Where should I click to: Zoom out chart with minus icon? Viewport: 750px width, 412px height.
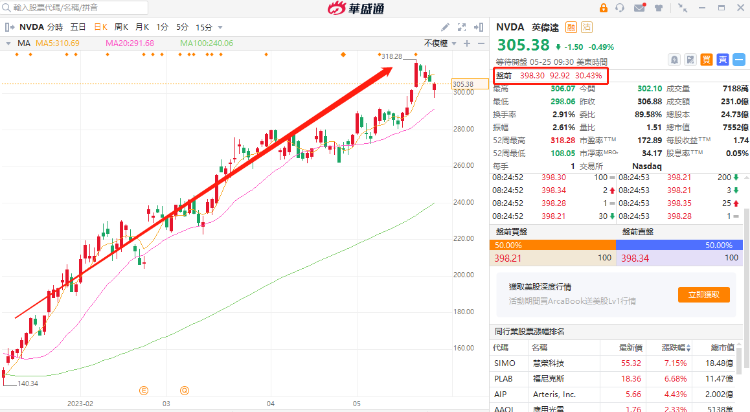click(481, 44)
